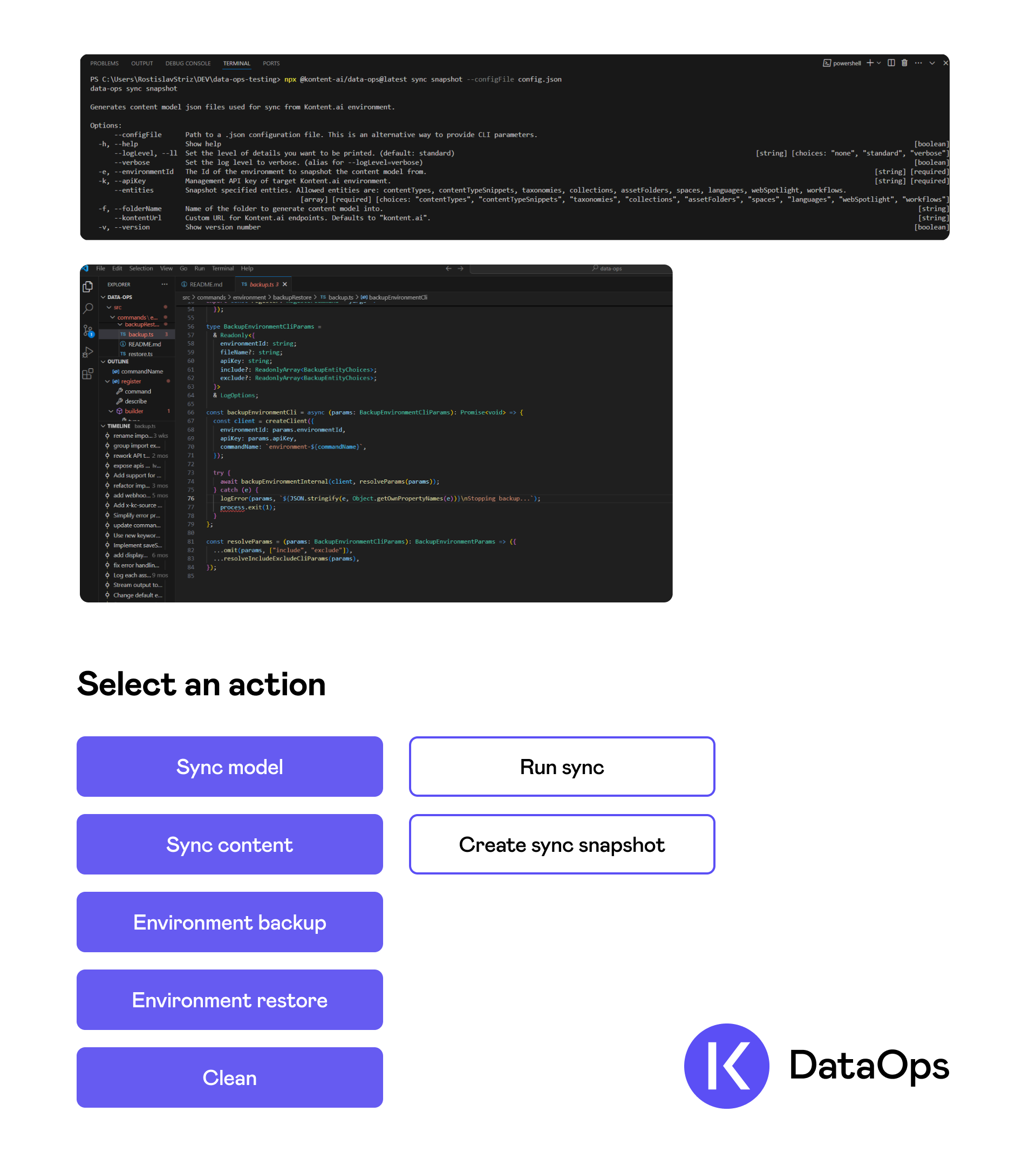Launch a new terminal with the plus icon

pos(870,63)
